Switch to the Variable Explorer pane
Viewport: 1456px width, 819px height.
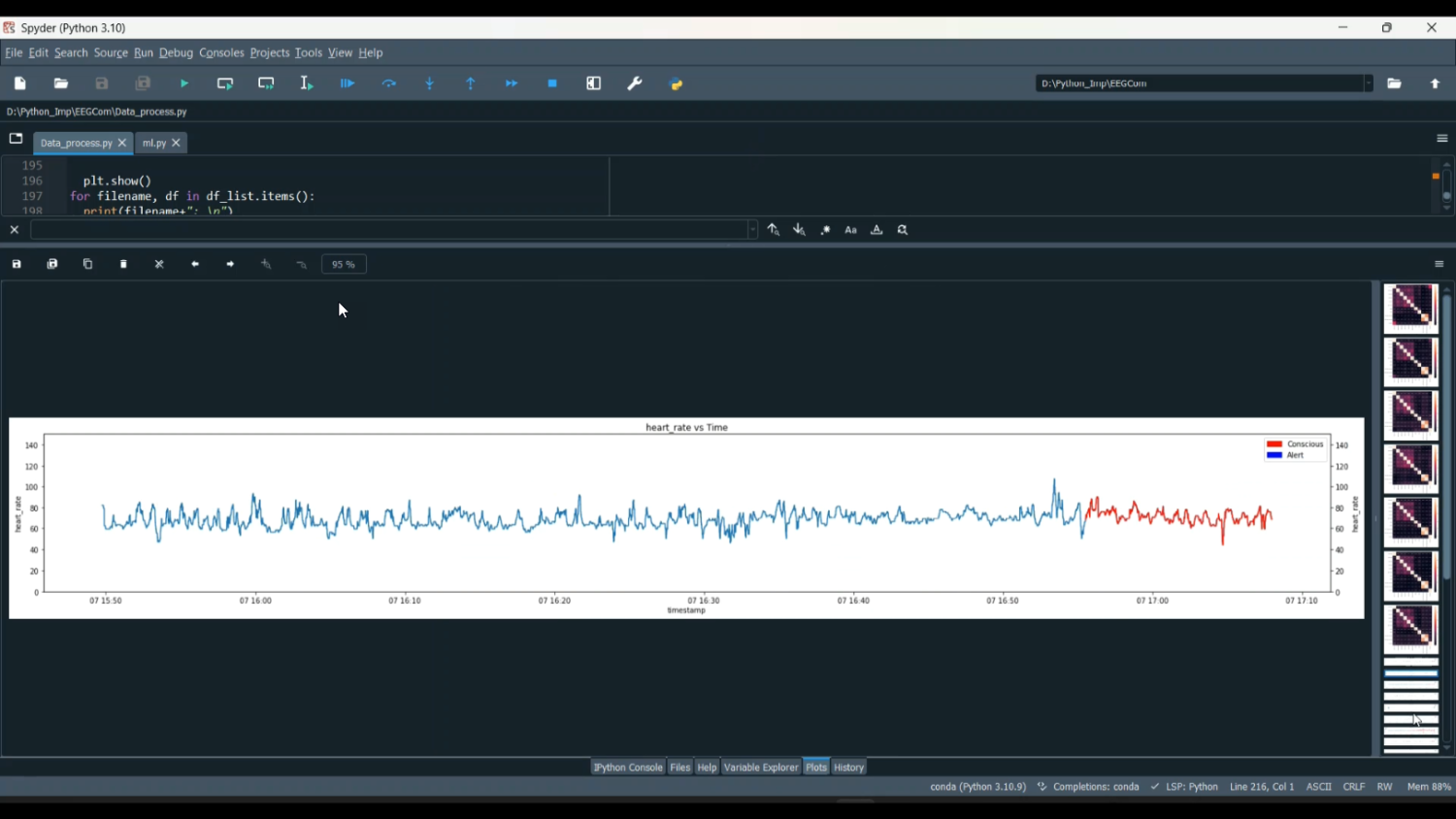[761, 768]
